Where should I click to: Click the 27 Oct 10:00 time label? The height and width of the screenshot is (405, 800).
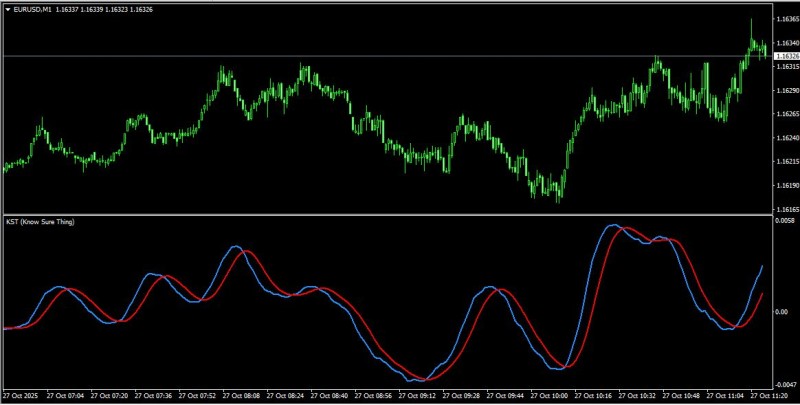pyautogui.click(x=549, y=396)
